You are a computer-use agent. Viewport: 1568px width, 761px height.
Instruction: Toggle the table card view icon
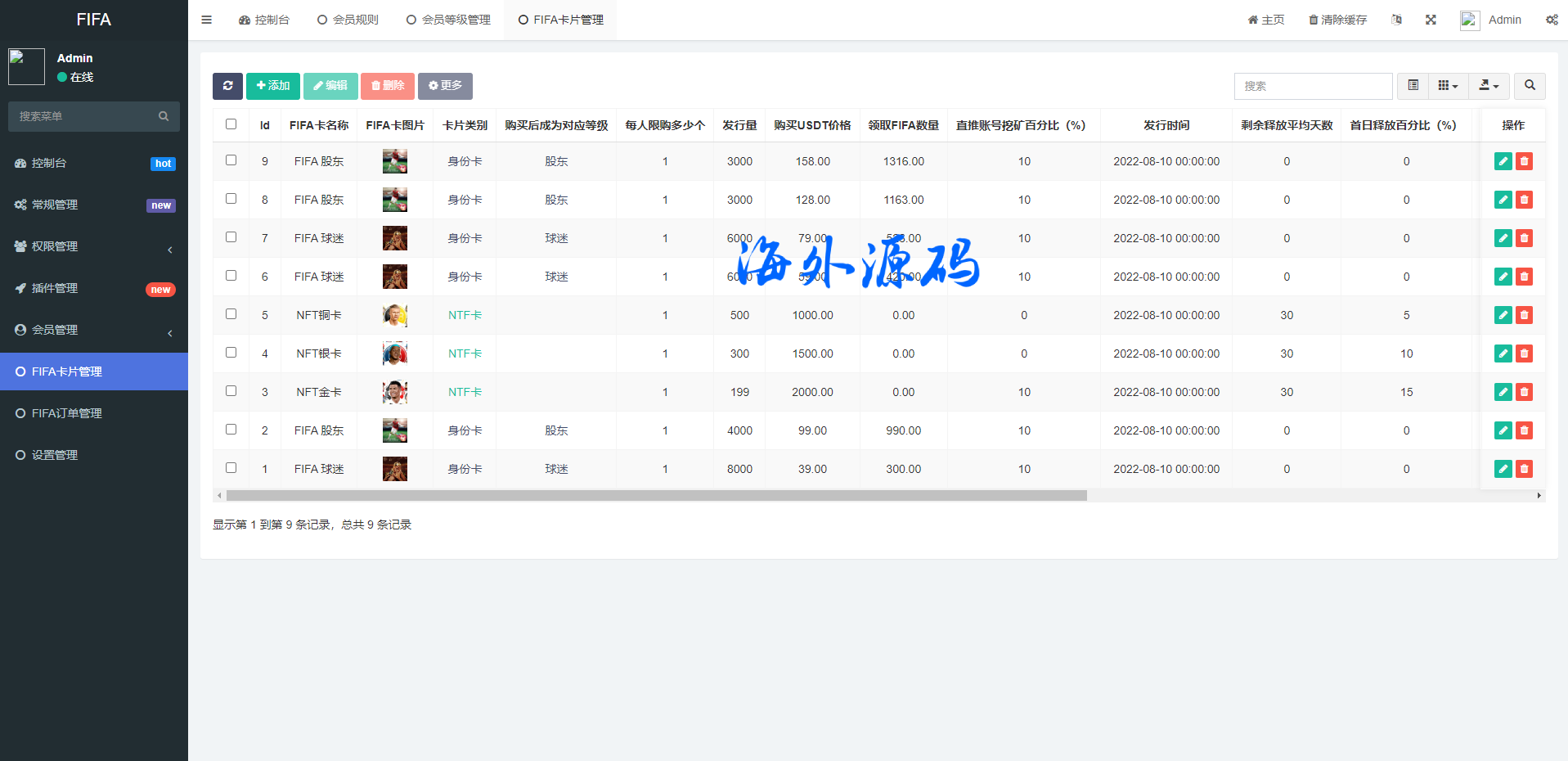click(x=1413, y=86)
